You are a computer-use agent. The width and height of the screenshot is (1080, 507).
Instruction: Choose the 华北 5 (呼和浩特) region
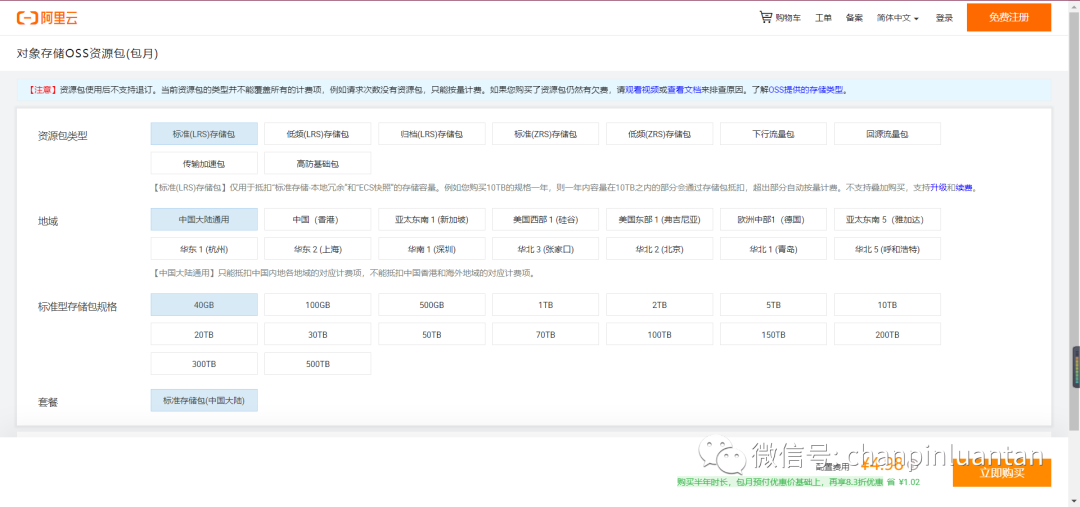(x=887, y=249)
